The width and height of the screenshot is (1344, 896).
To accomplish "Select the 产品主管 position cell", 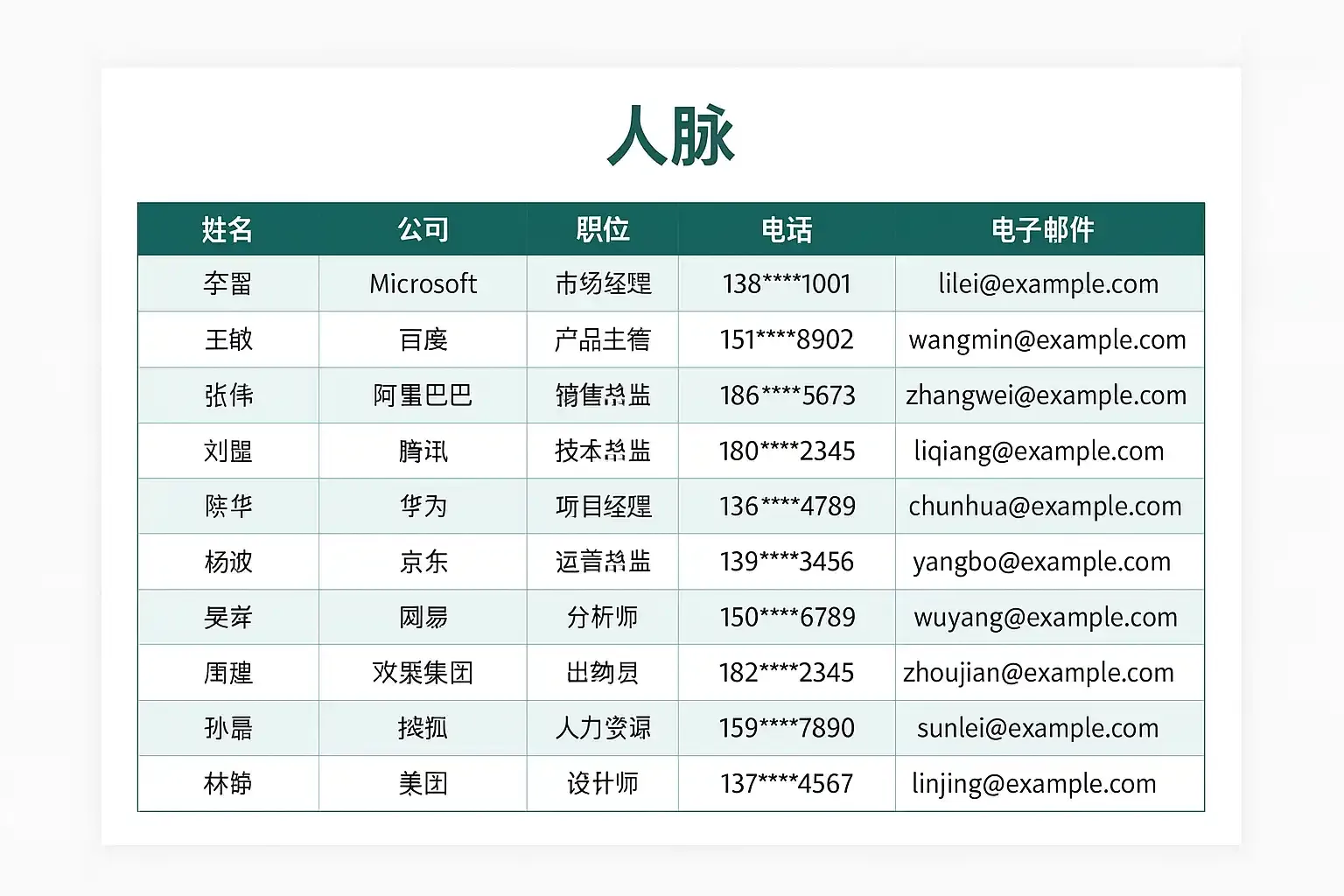I will click(x=602, y=339).
